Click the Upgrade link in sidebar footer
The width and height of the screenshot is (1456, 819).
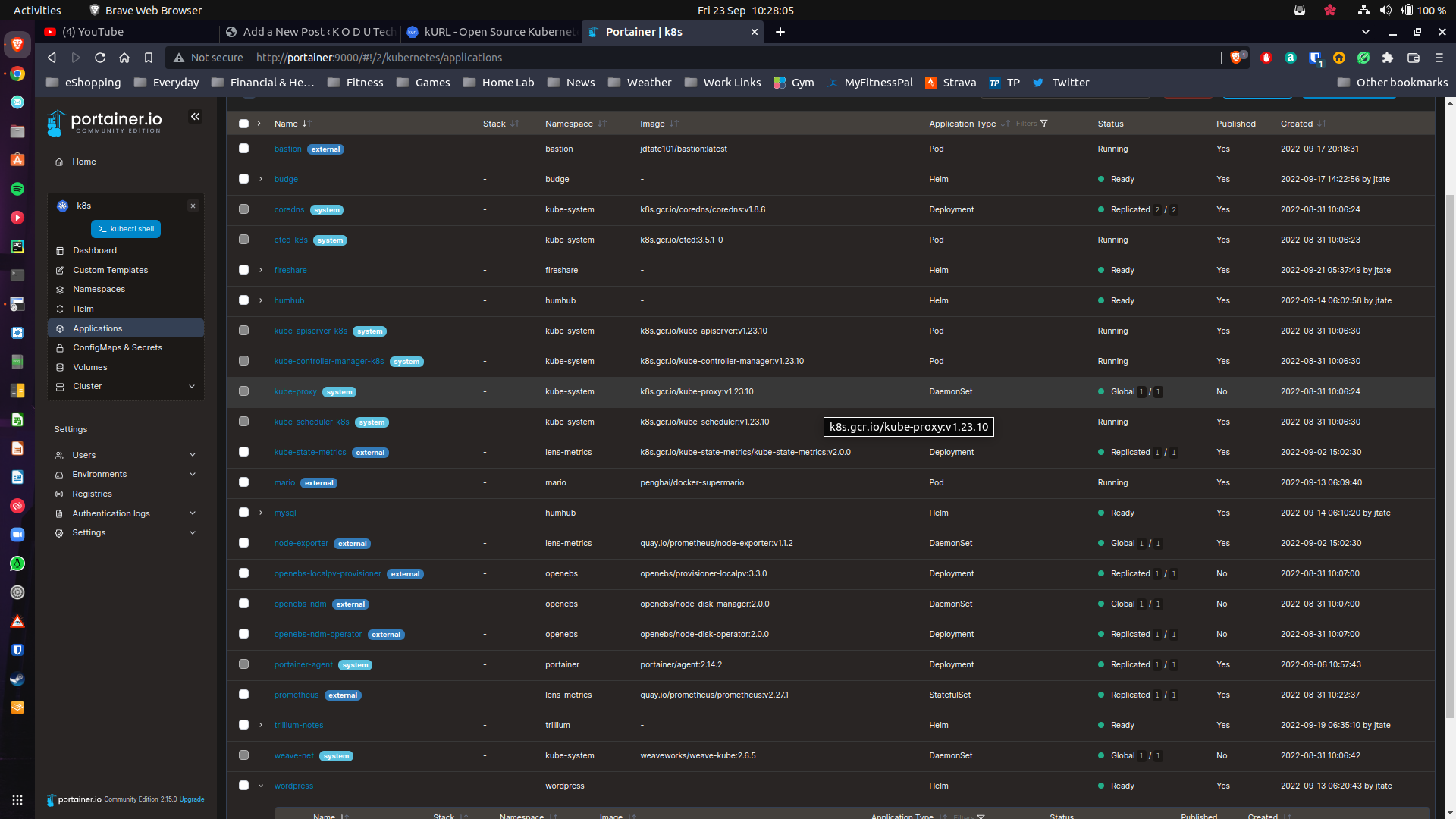[192, 799]
